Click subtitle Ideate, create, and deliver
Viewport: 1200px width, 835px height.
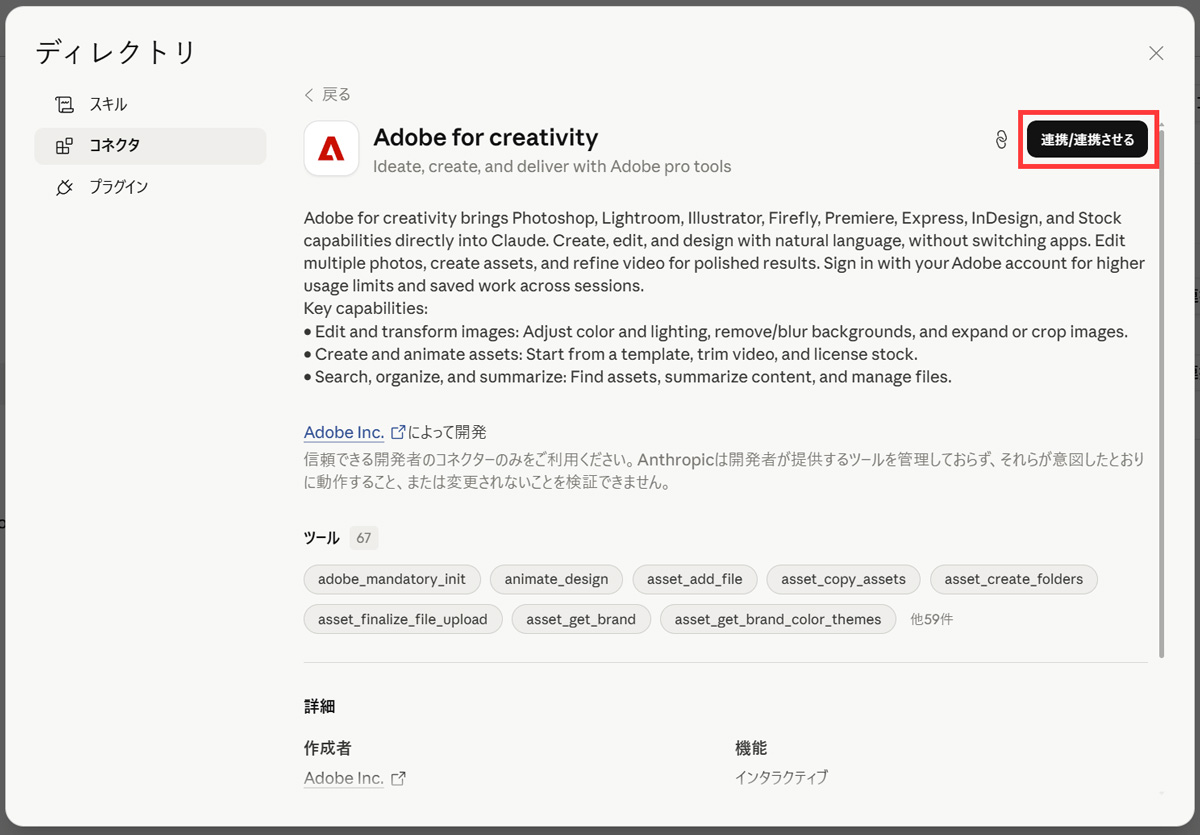552,166
